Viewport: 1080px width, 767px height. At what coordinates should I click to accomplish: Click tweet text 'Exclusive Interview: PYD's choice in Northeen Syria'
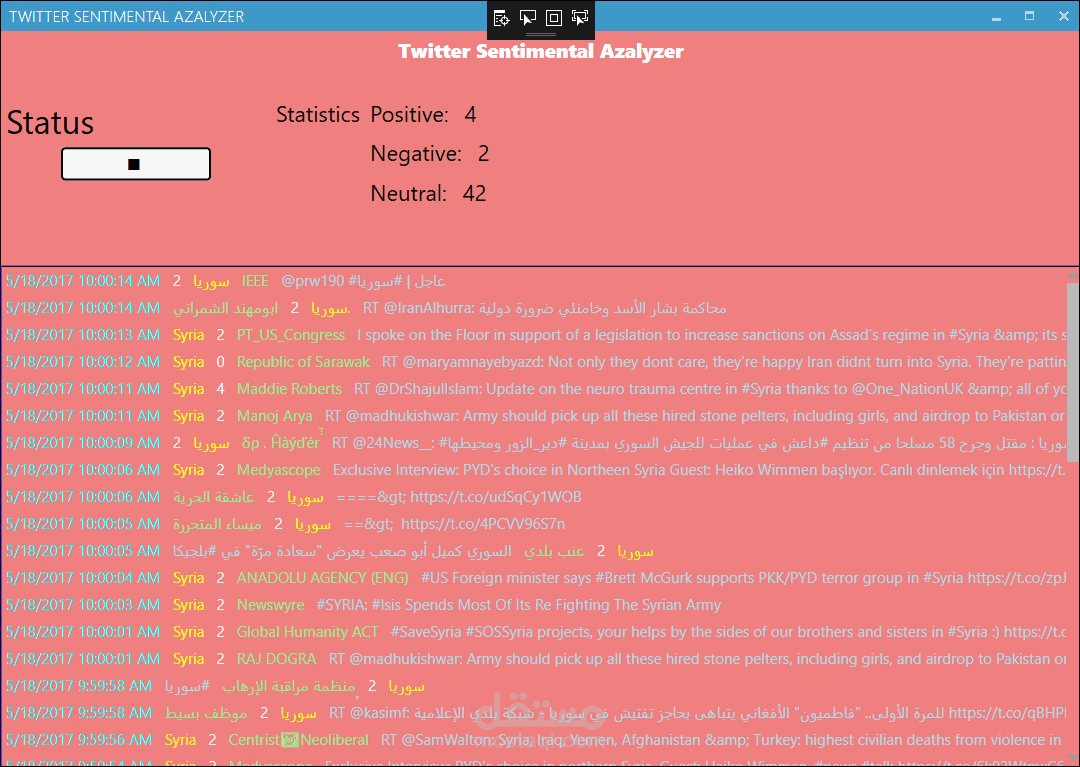699,470
